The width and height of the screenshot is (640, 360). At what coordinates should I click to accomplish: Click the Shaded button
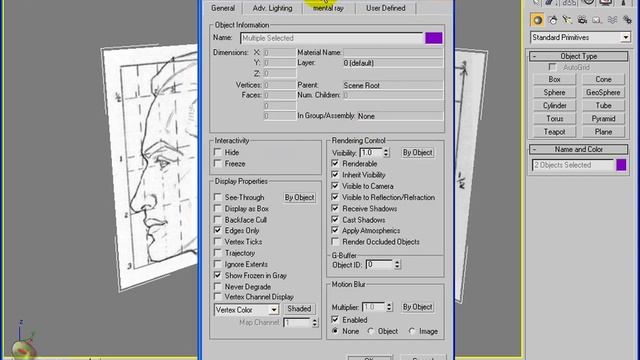pos(299,309)
